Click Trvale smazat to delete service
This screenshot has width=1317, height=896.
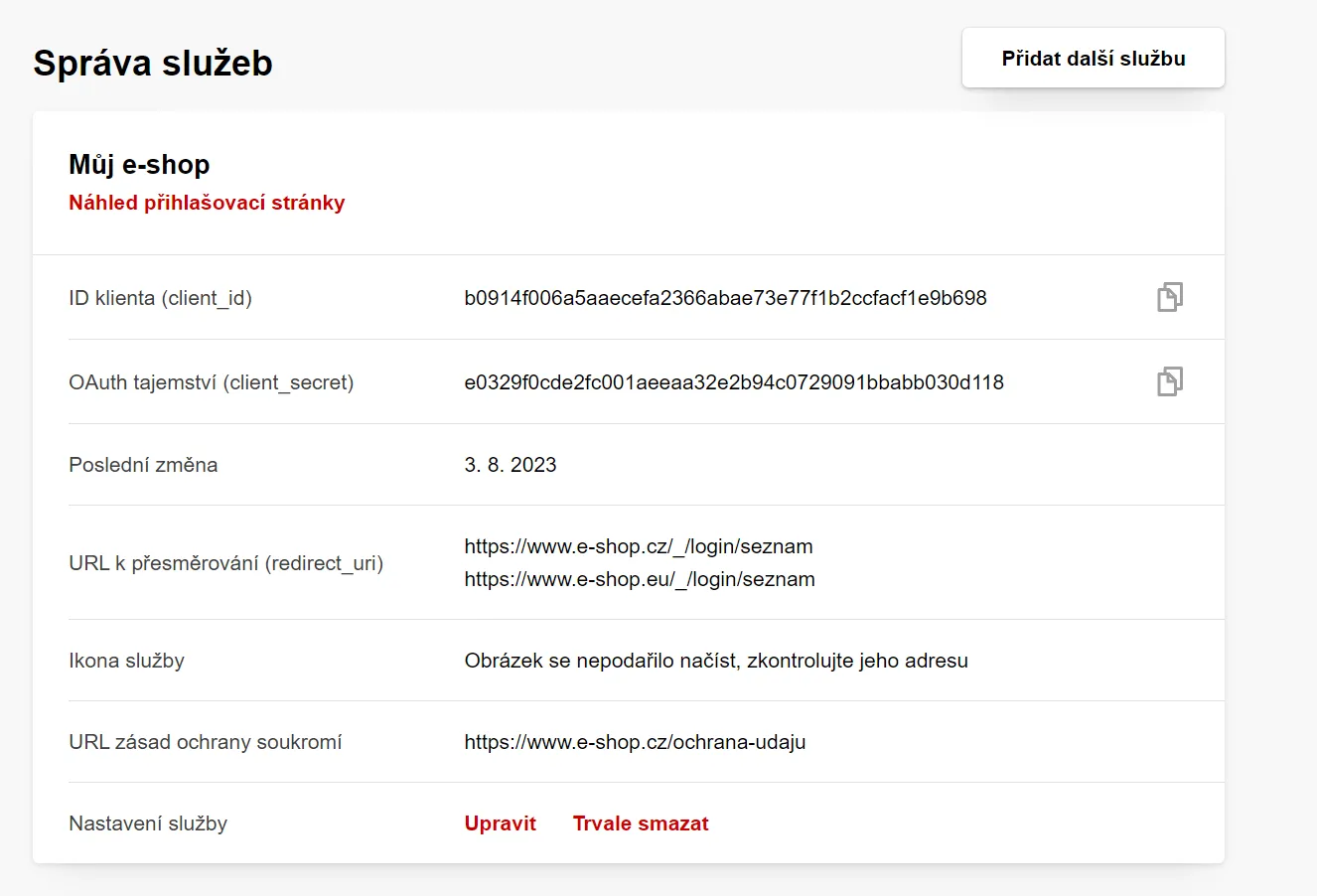[x=641, y=823]
